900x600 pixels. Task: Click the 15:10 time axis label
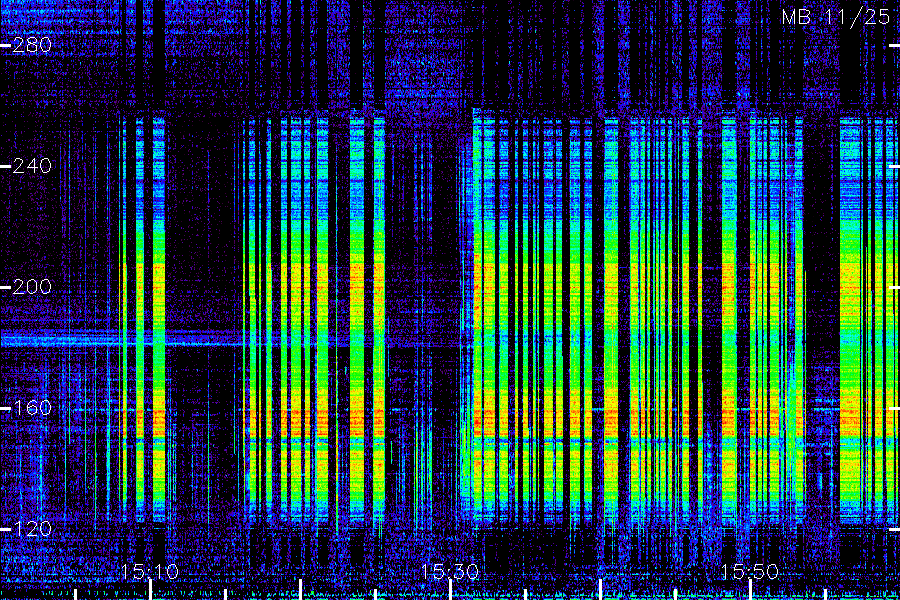[x=150, y=572]
